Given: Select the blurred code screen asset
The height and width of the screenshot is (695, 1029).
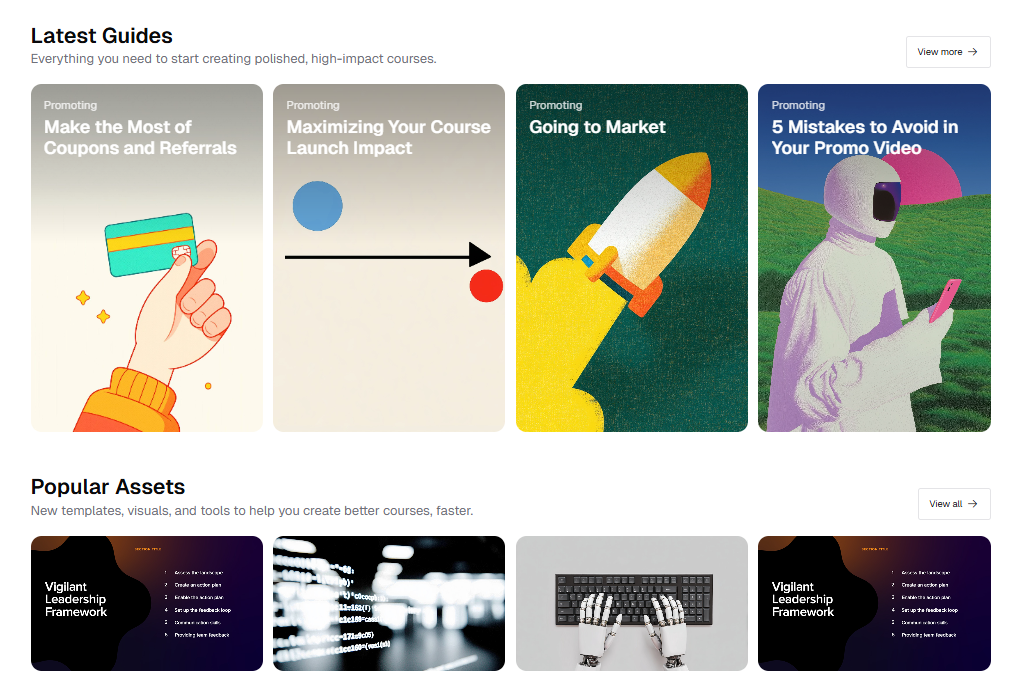Looking at the screenshot, I should coord(389,603).
